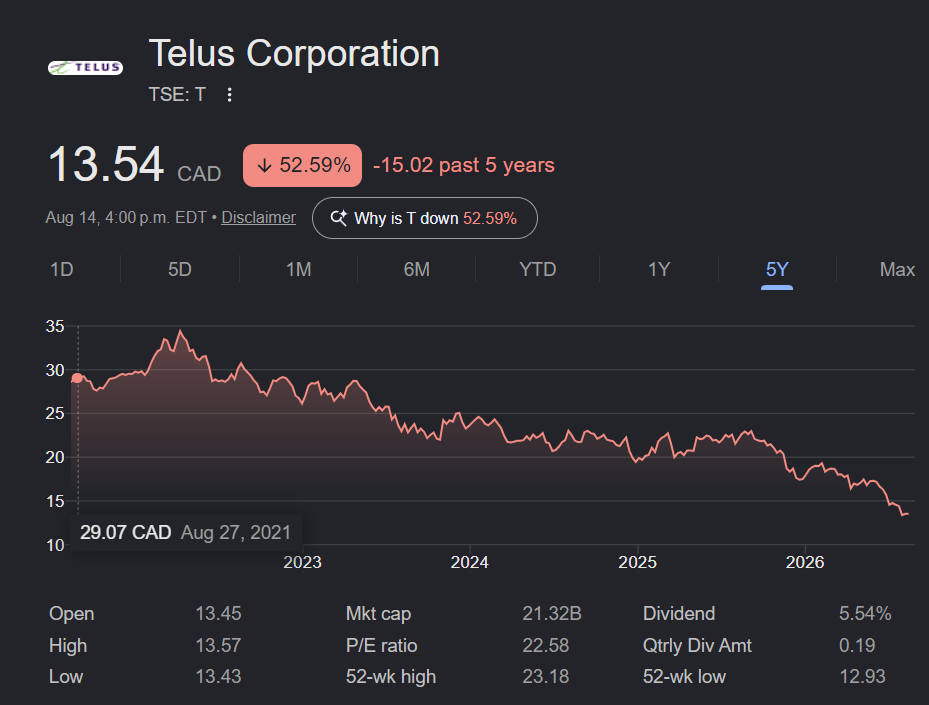The height and width of the screenshot is (705, 929).
Task: Click the red 52.59% change badge
Action: pos(302,165)
